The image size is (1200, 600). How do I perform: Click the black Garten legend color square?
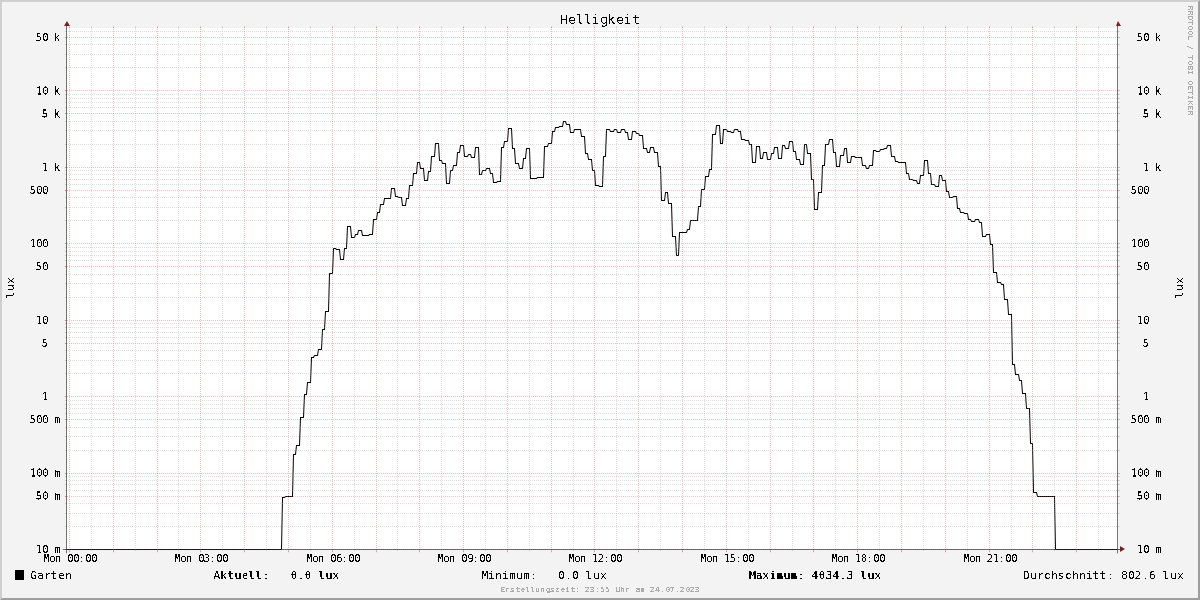click(x=19, y=575)
